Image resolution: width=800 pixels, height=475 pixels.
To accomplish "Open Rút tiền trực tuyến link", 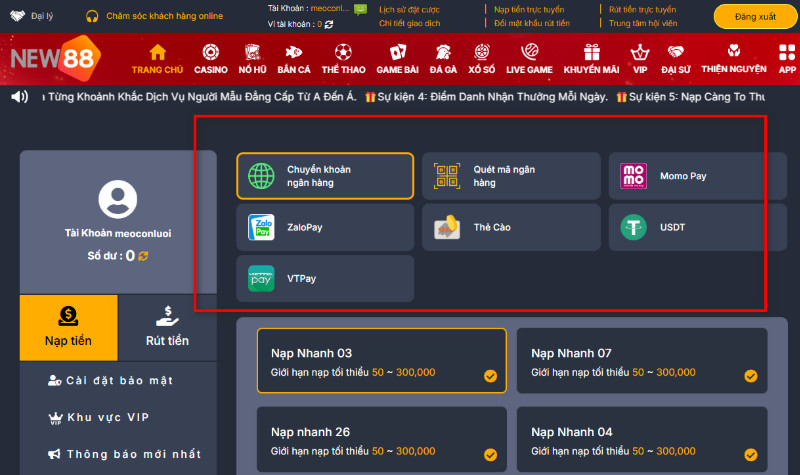I will click(x=642, y=10).
